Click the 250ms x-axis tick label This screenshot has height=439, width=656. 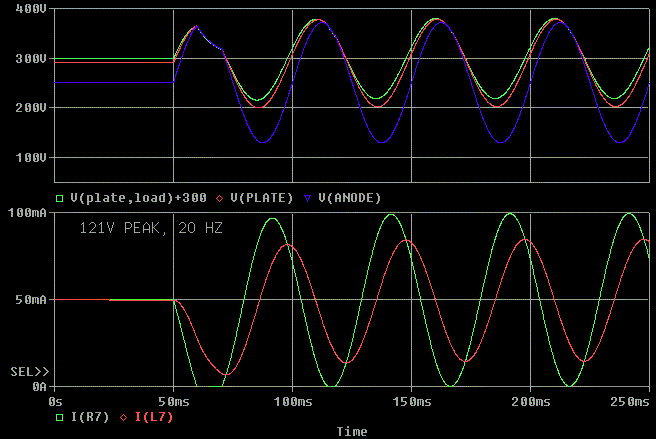click(630, 401)
